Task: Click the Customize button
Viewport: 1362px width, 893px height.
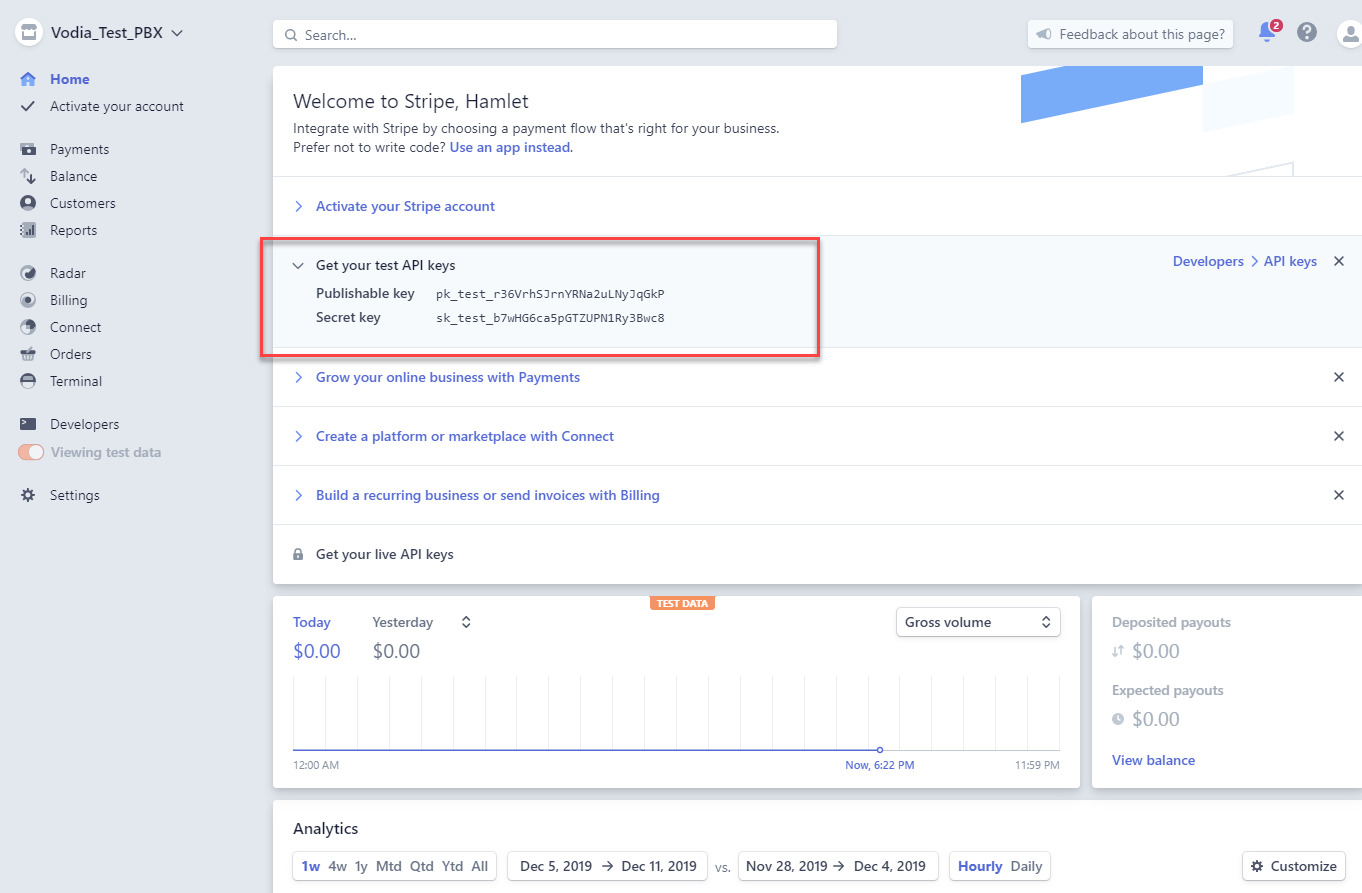Action: tap(1294, 866)
